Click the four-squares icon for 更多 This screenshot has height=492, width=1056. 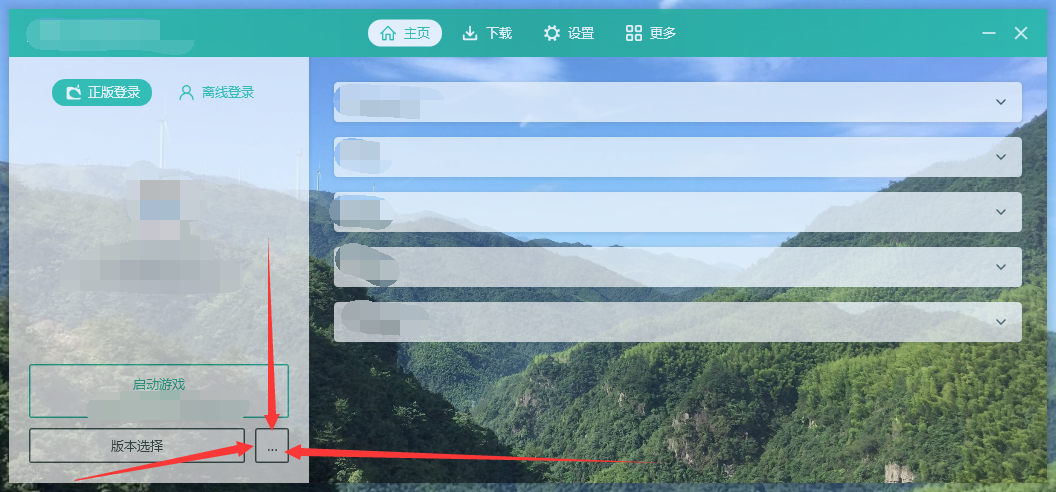[634, 33]
